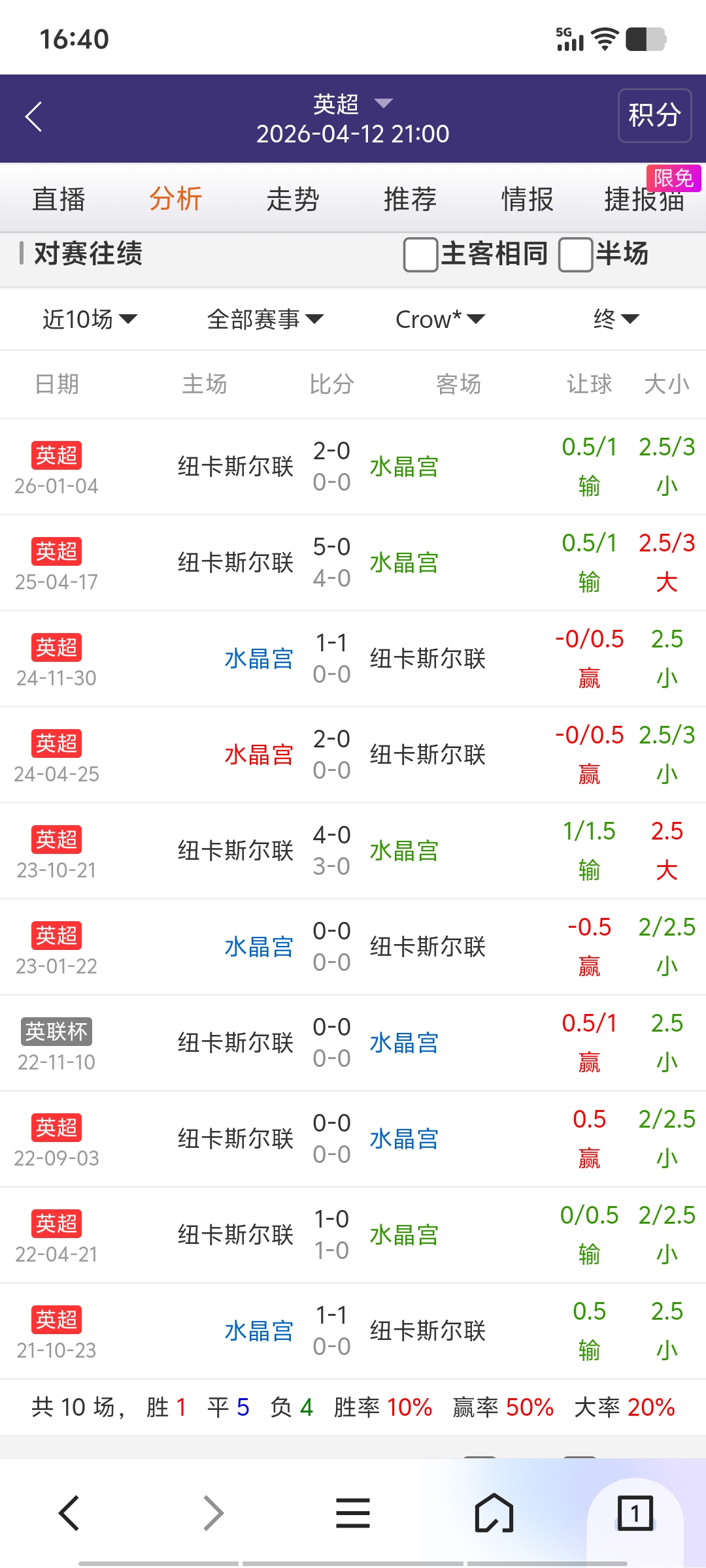This screenshot has height=1568, width=706.
Task: Tap the 英联杯 league badge
Action: coord(56,1032)
